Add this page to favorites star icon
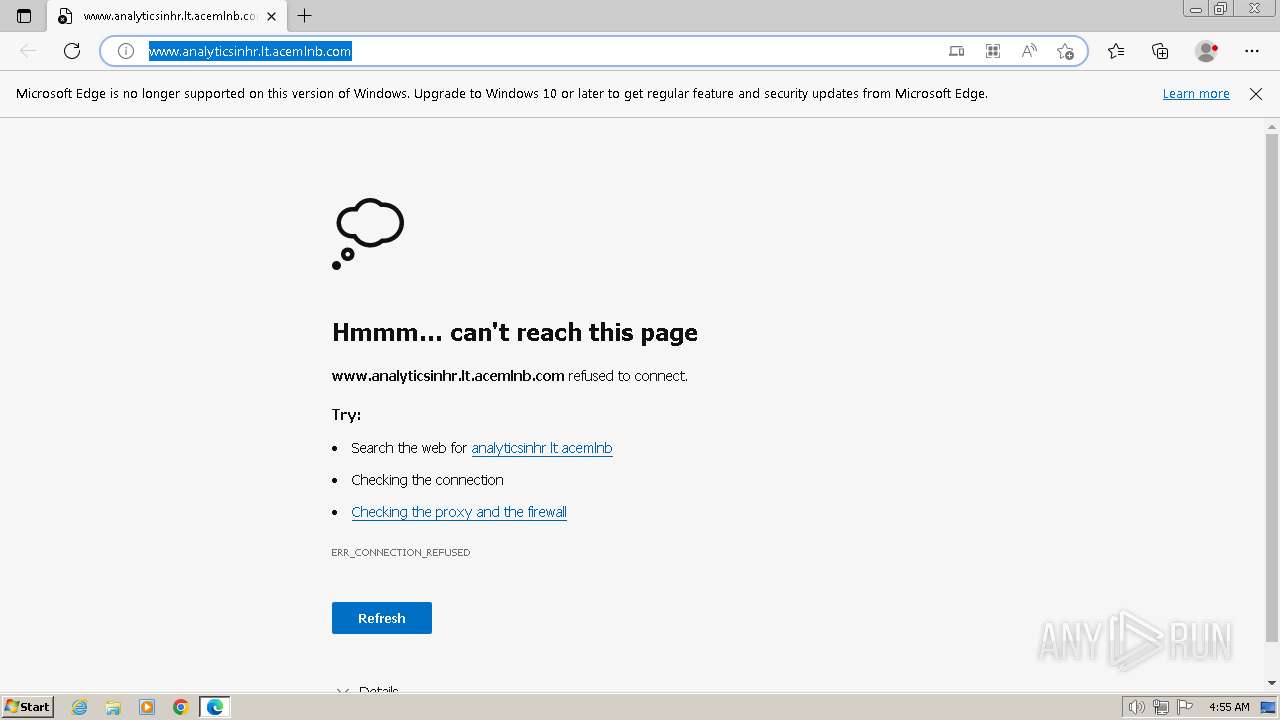The height and width of the screenshot is (720, 1280). (1065, 51)
